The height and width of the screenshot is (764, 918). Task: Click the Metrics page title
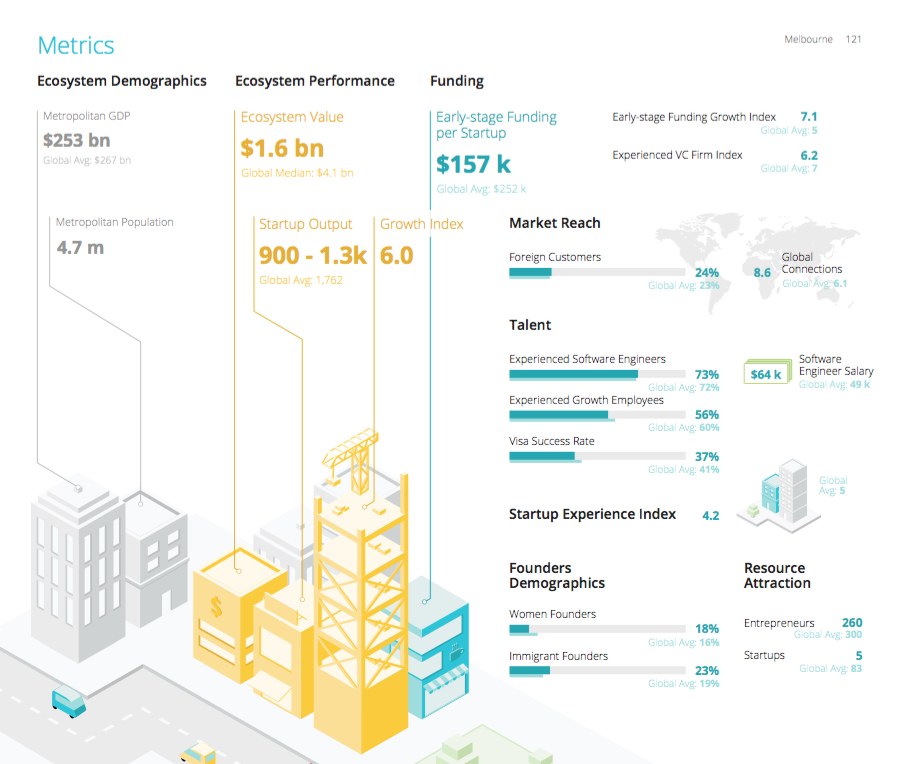click(x=76, y=45)
